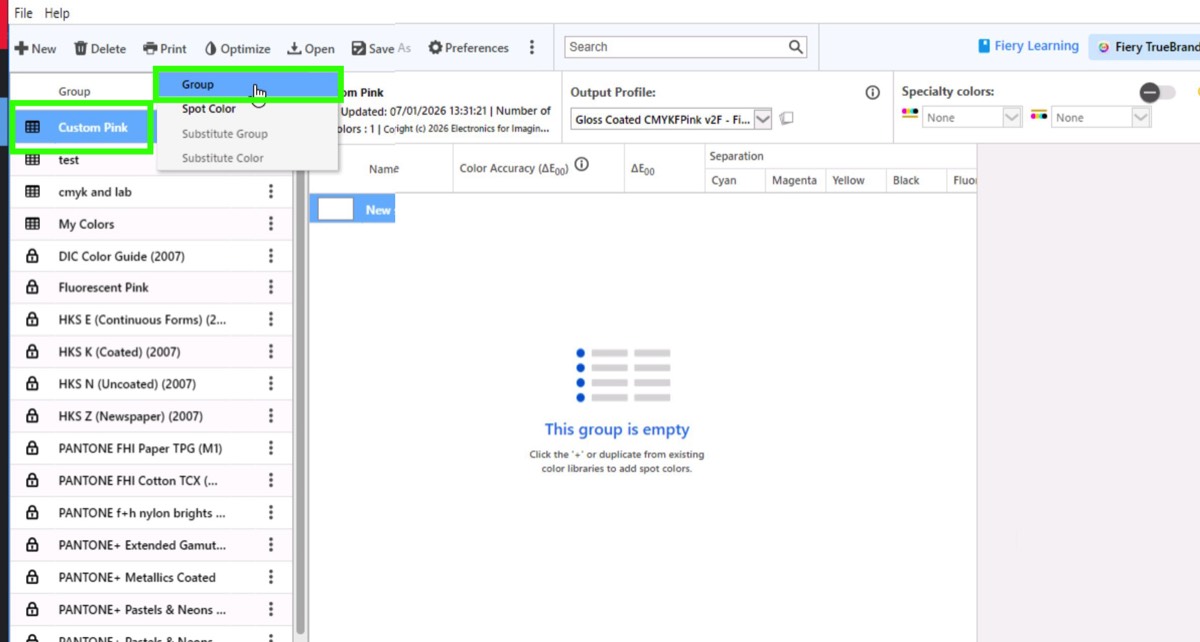Viewport: 1200px width, 642px height.
Task: Click the Preferences gear icon
Action: [x=435, y=48]
